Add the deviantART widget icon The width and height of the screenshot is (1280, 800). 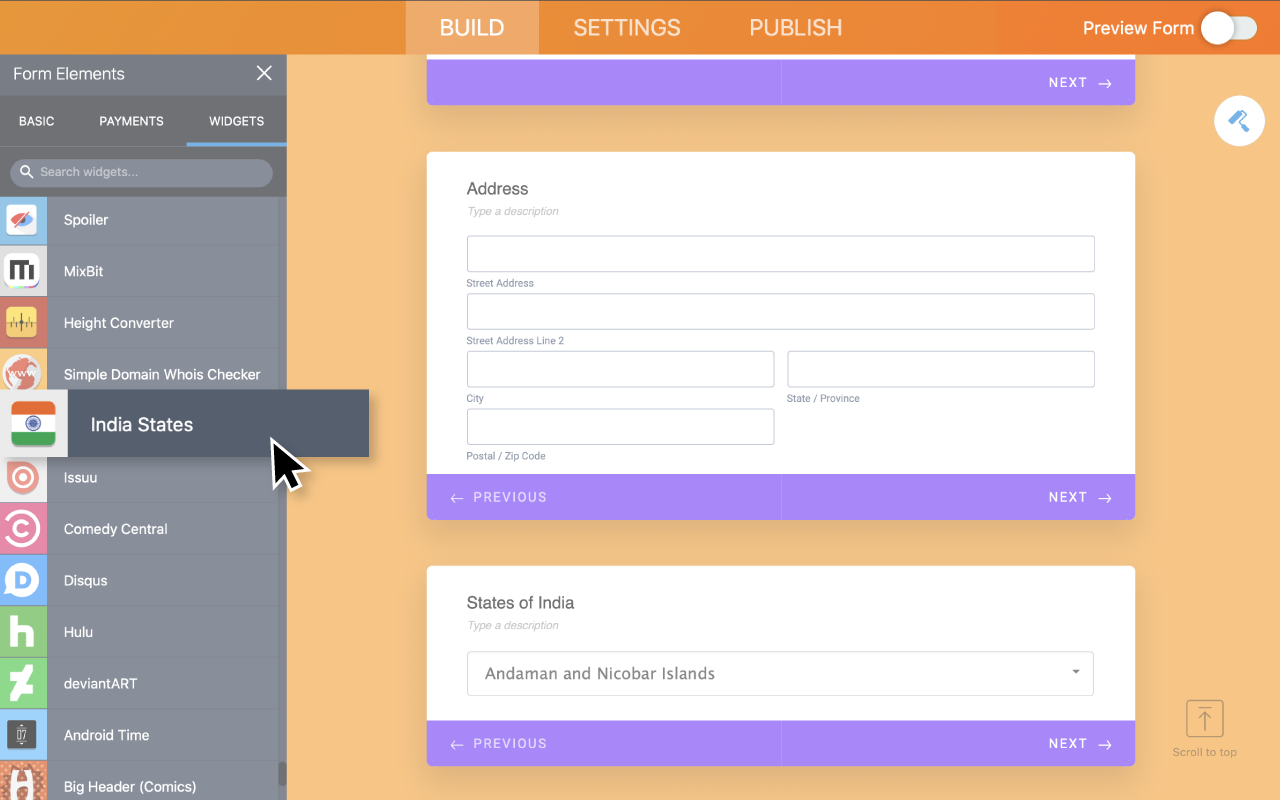tap(22, 684)
